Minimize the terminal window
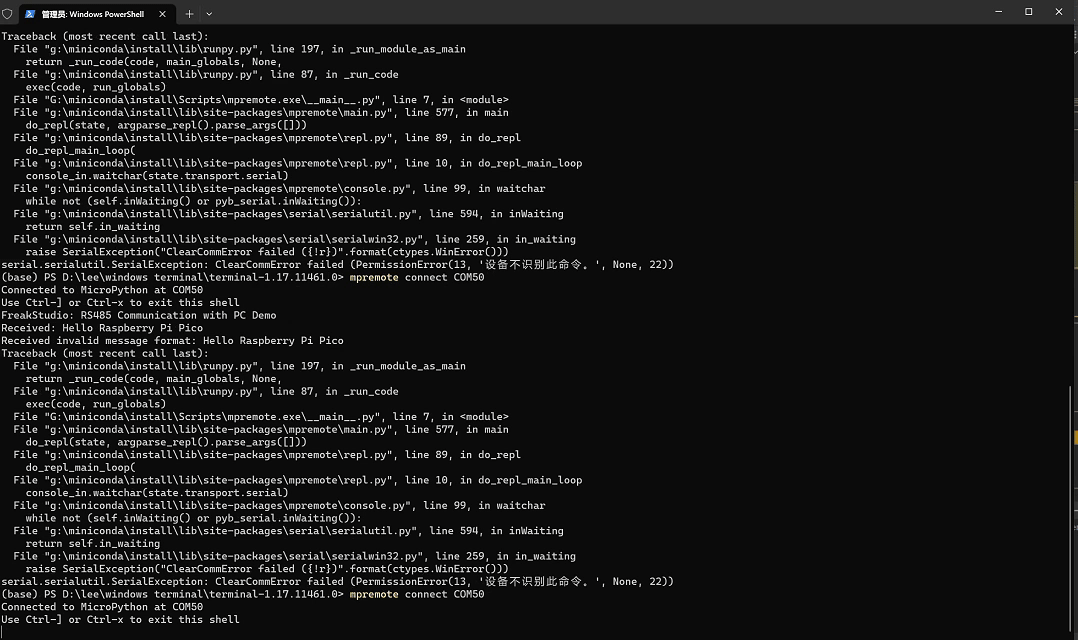1078x640 pixels. 998,12
